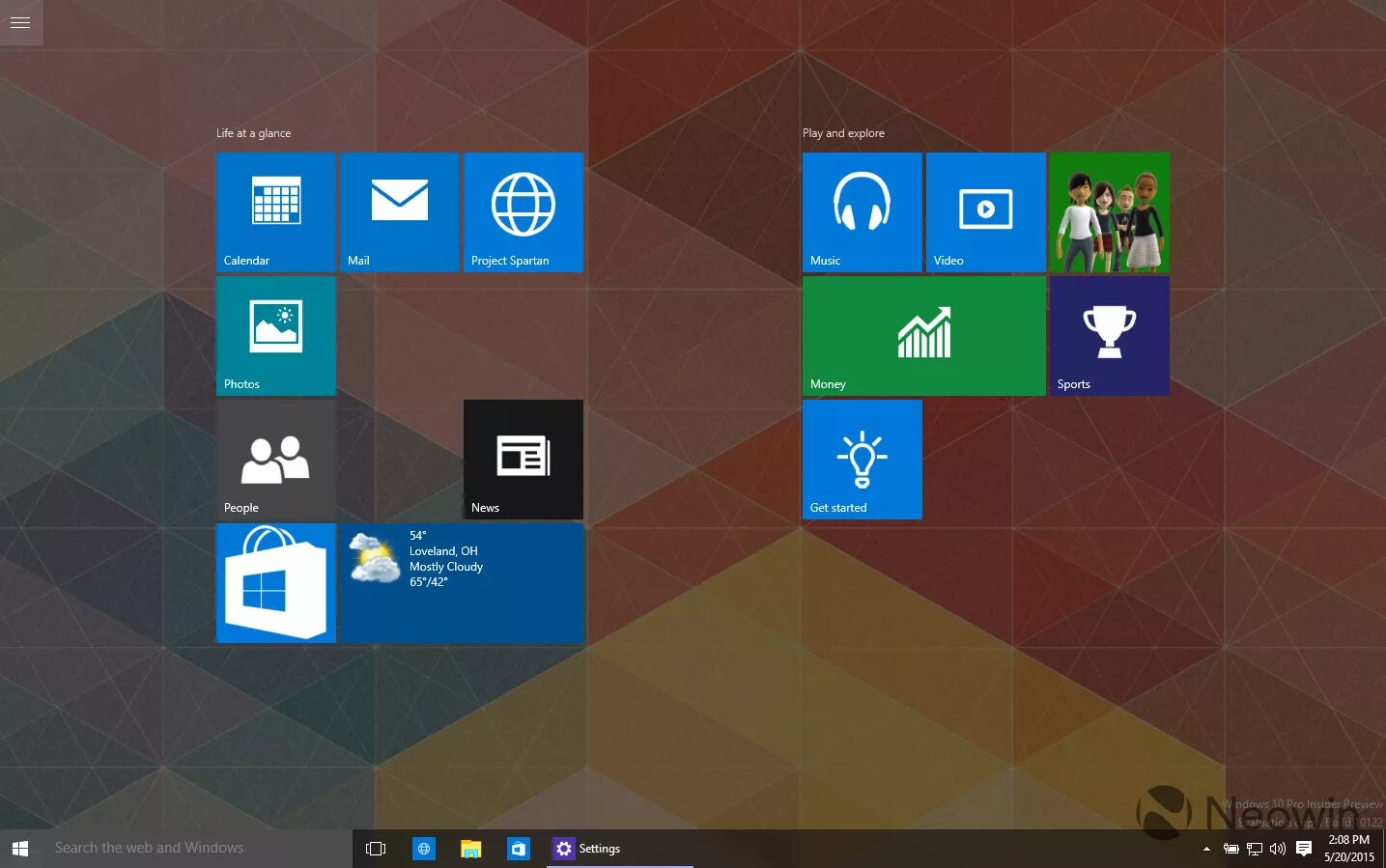Click the Start button
Viewport: 1386px width, 868px height.
click(x=19, y=848)
